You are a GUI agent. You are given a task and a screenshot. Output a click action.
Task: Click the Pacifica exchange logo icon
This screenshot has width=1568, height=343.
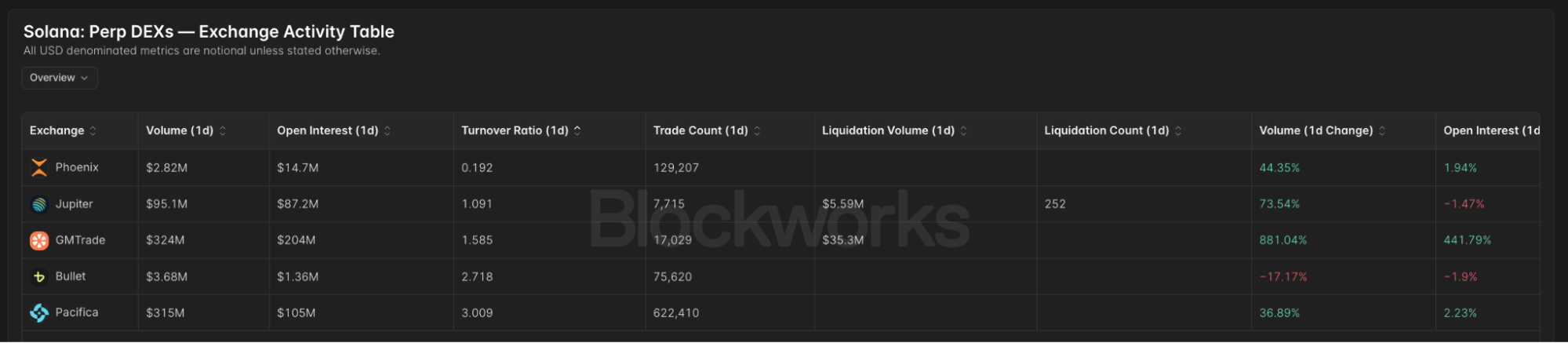click(39, 312)
